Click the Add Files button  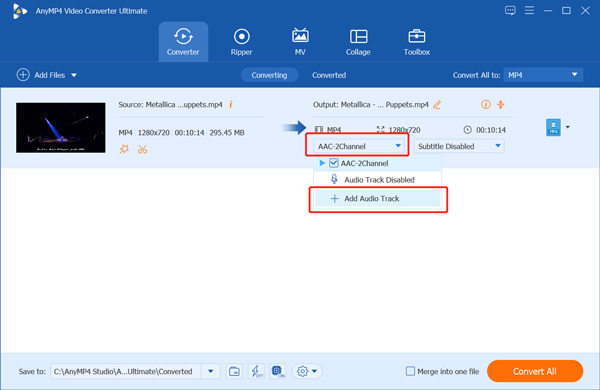tap(47, 75)
